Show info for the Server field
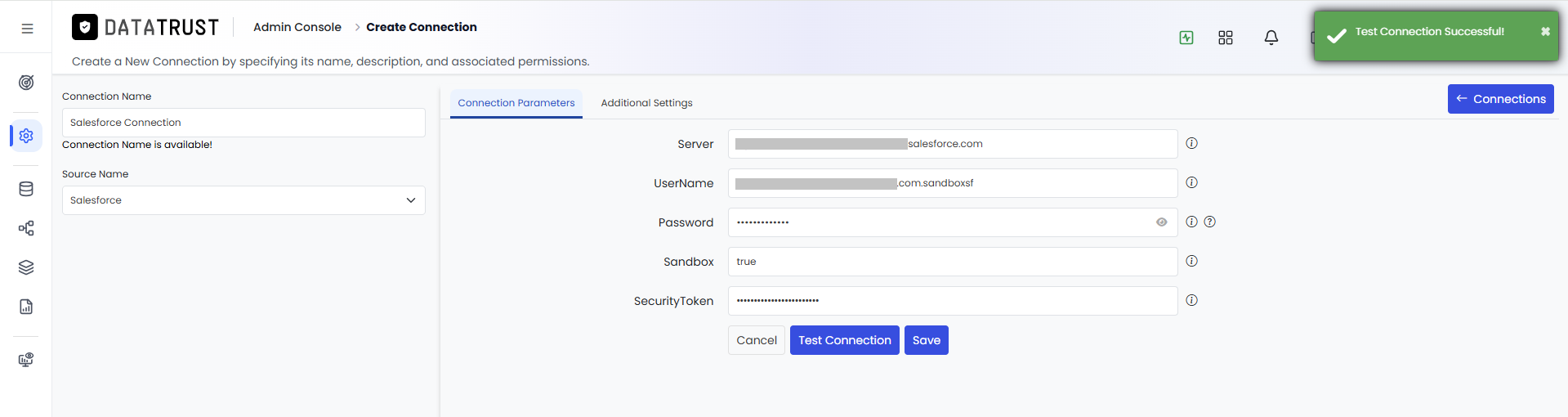The image size is (1568, 417). [x=1192, y=143]
